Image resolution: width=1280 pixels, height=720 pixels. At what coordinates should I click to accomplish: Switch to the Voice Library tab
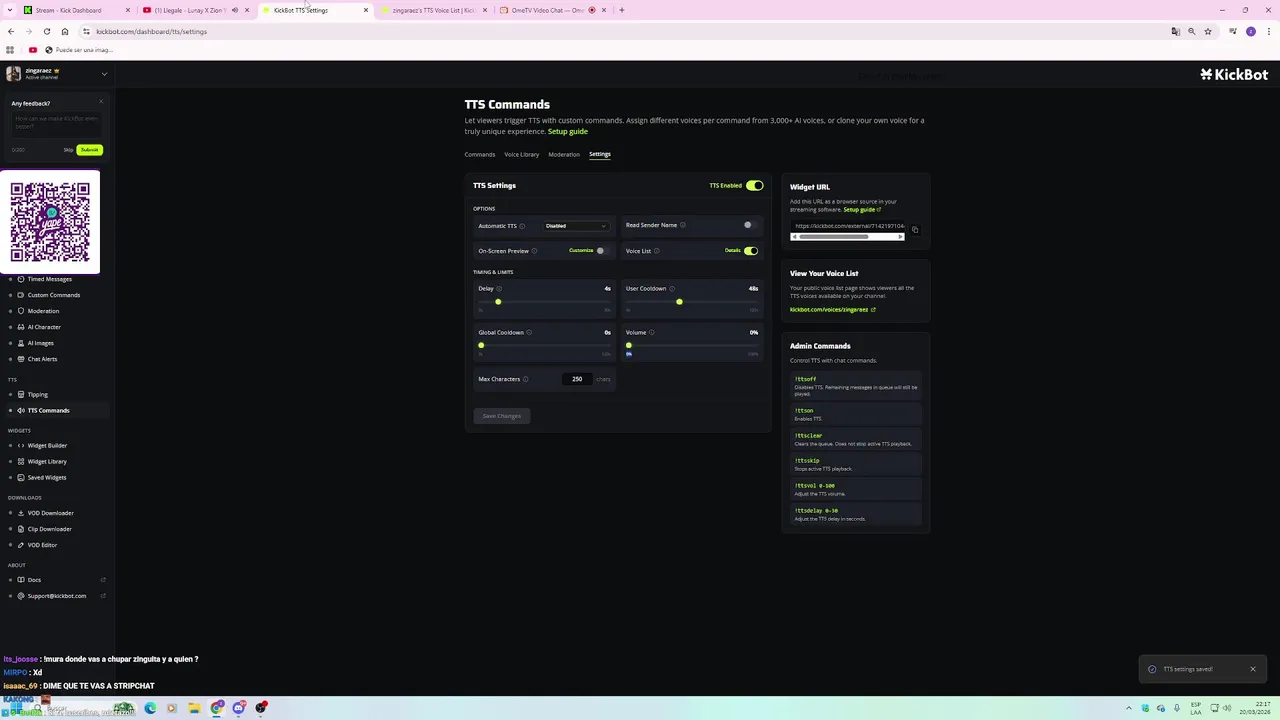click(521, 154)
